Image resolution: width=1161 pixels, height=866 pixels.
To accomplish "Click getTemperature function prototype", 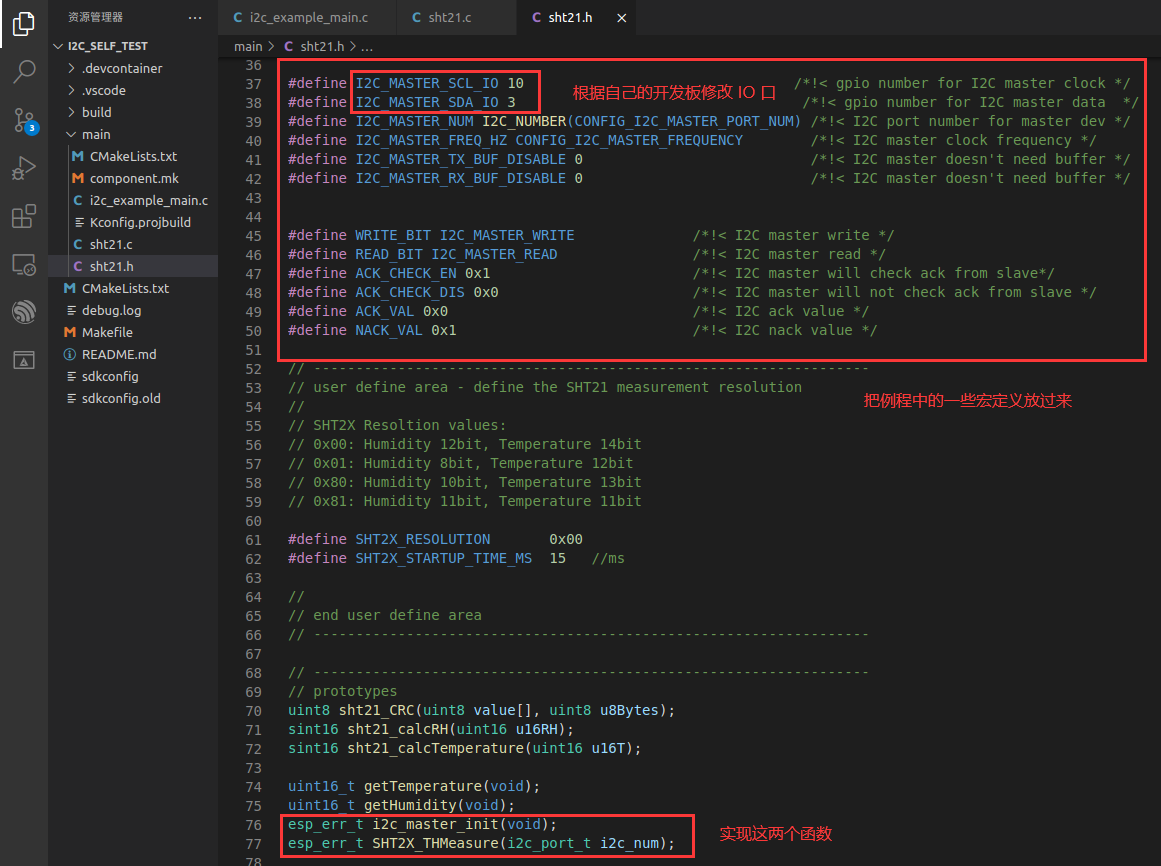I will [423, 786].
